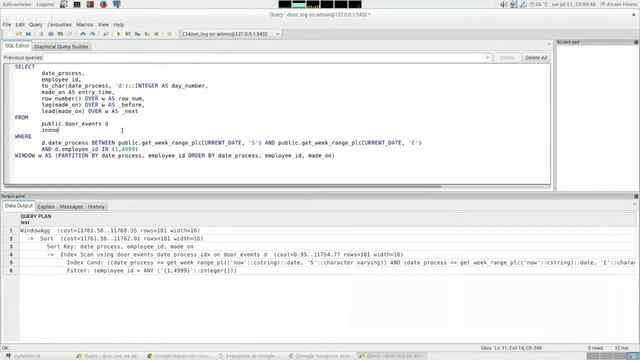Click the Execute pgScript icon
The image size is (640, 360).
(128, 34)
